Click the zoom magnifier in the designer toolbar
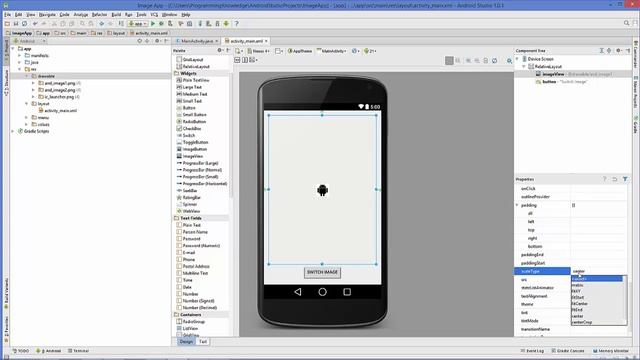 [509, 60]
